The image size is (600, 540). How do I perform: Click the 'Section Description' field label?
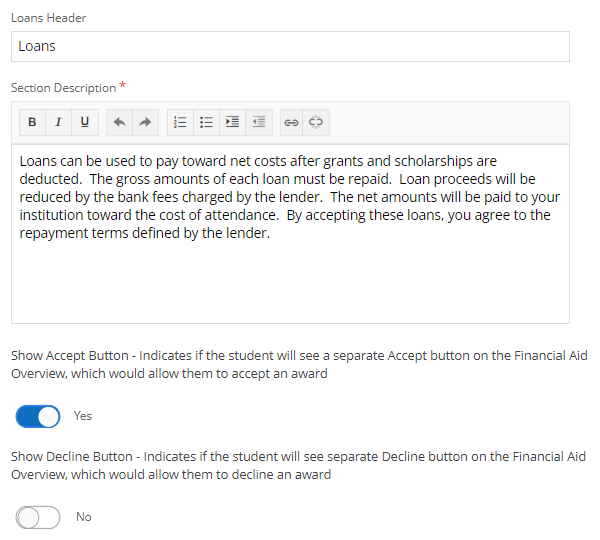(63, 88)
